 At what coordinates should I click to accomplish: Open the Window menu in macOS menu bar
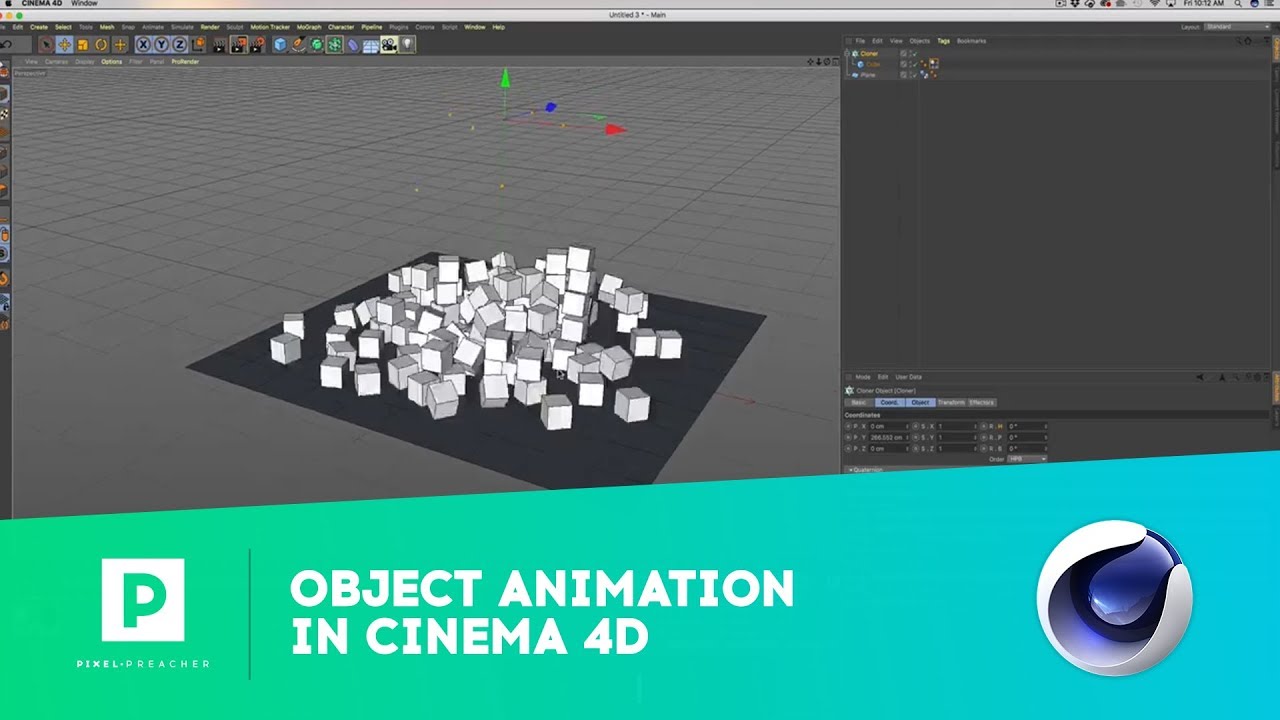click(x=84, y=4)
